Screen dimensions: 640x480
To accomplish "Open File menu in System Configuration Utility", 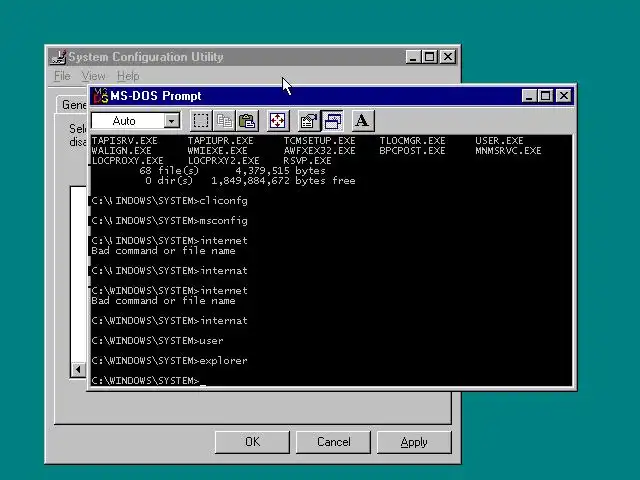I will click(x=62, y=76).
